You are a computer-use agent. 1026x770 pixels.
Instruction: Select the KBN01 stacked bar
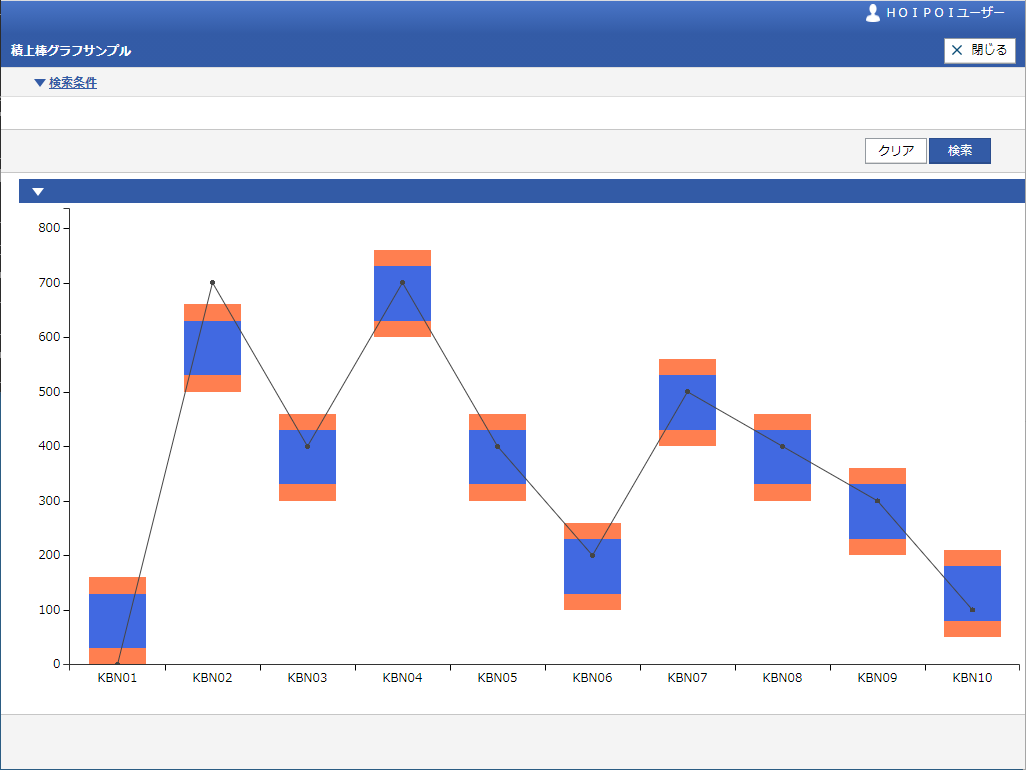(x=117, y=620)
